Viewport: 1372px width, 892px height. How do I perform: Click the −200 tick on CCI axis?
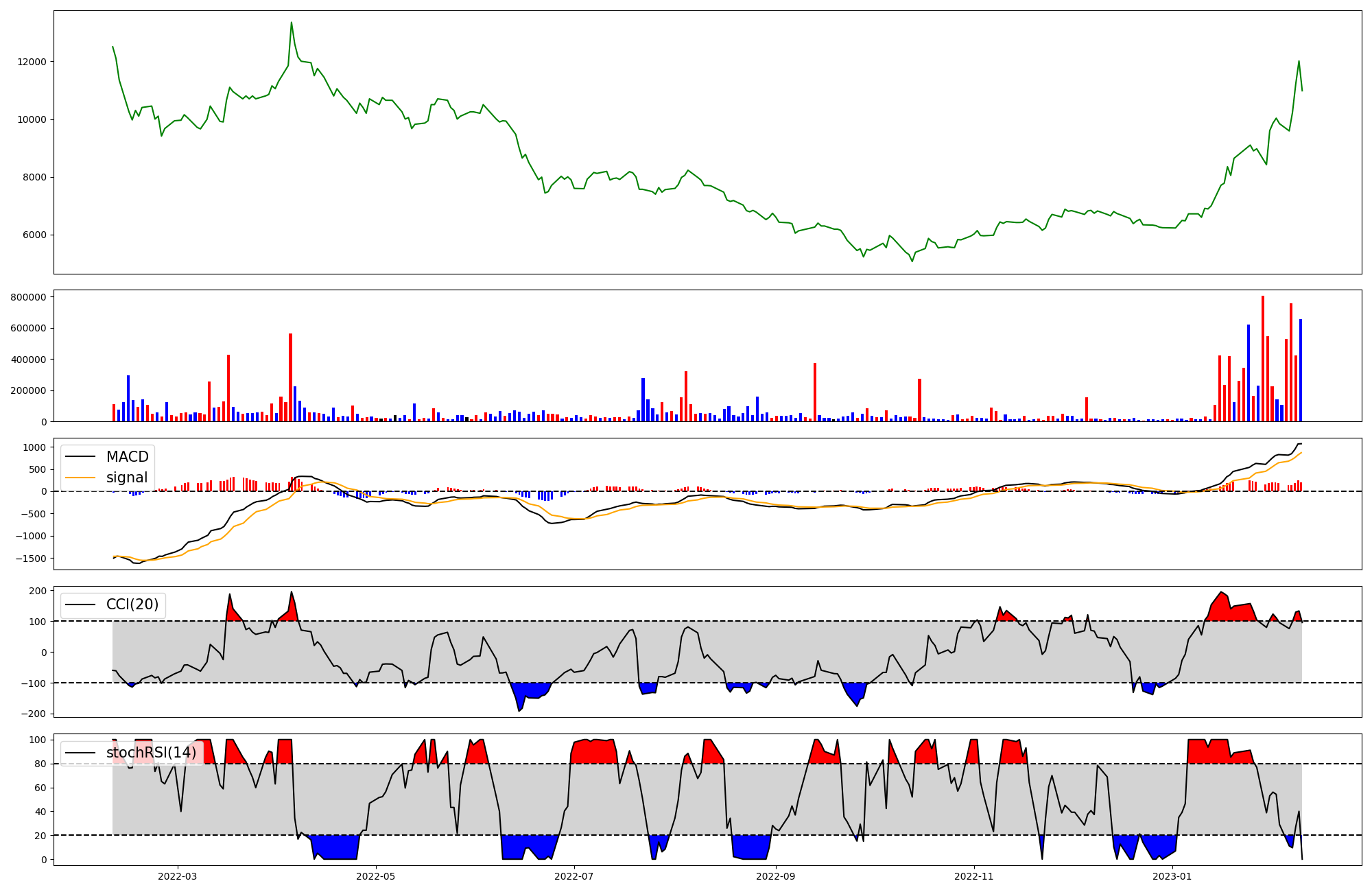tap(34, 714)
